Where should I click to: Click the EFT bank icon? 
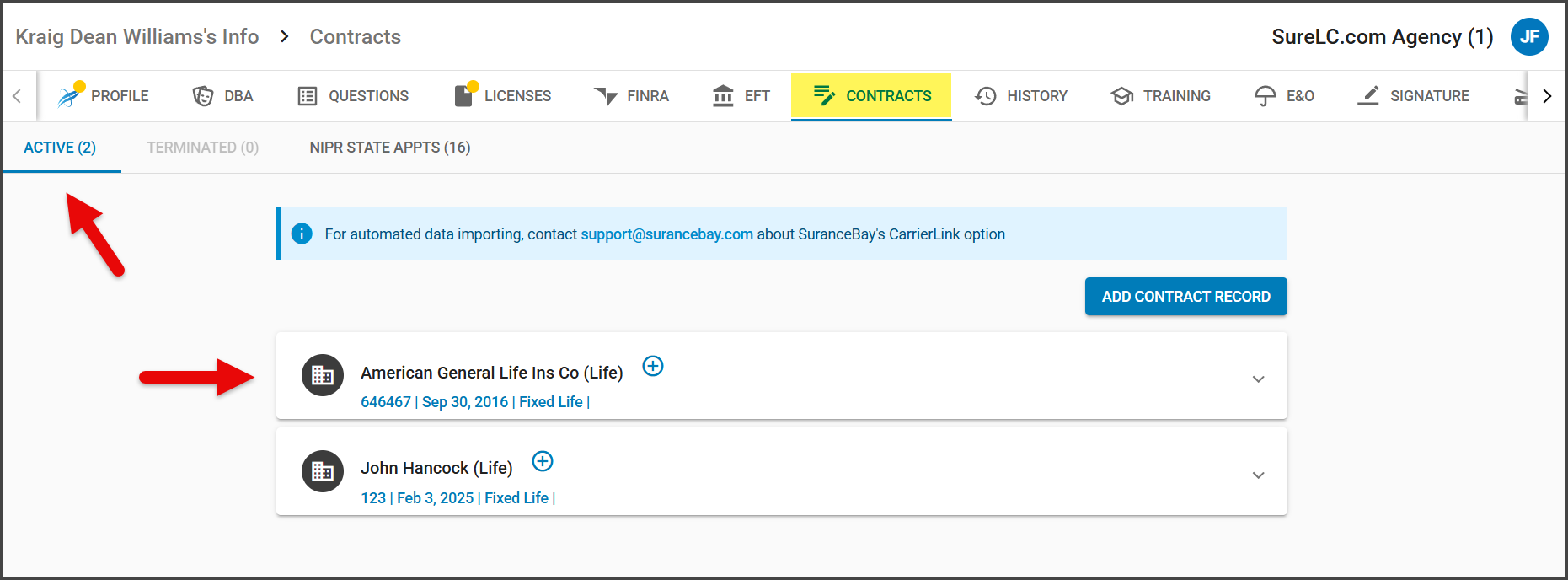(x=723, y=96)
